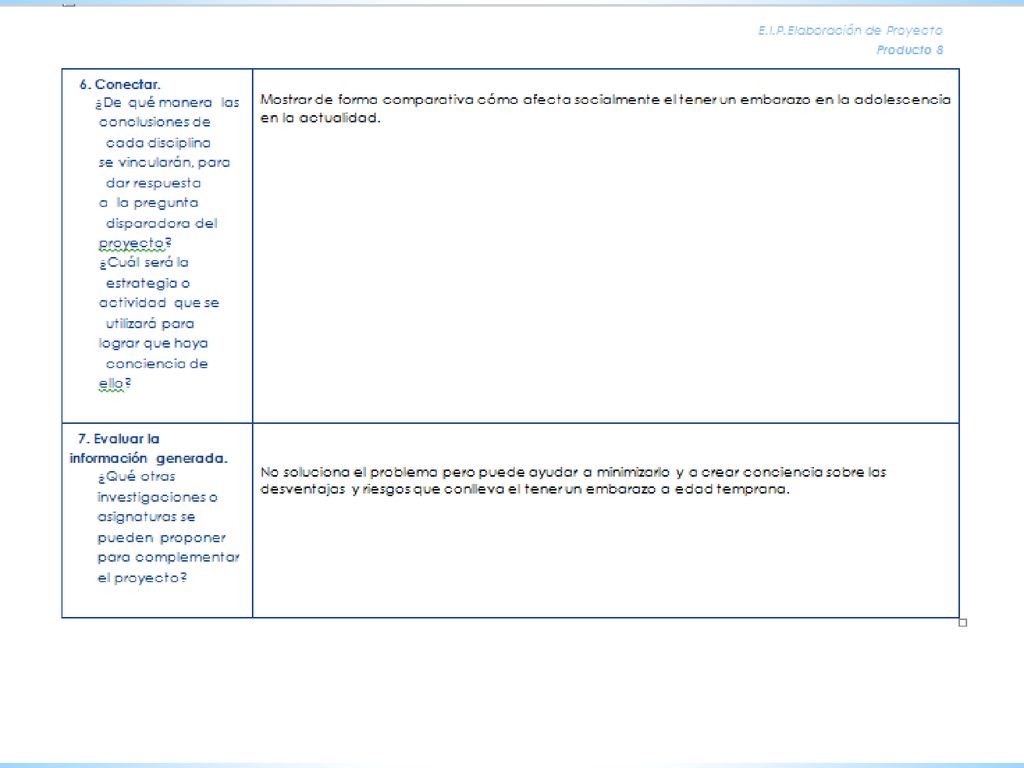Viewport: 1024px width, 768px height.
Task: Click the text 'para complementar'
Action: pos(168,558)
